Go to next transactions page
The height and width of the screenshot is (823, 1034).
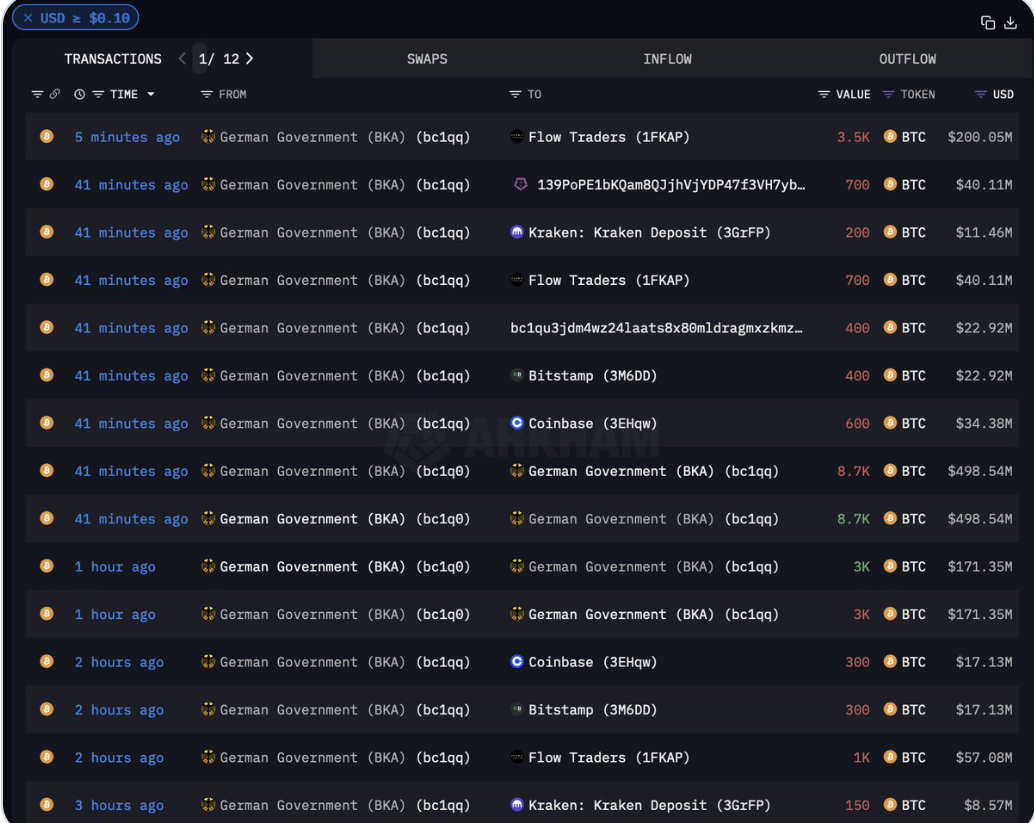[249, 59]
